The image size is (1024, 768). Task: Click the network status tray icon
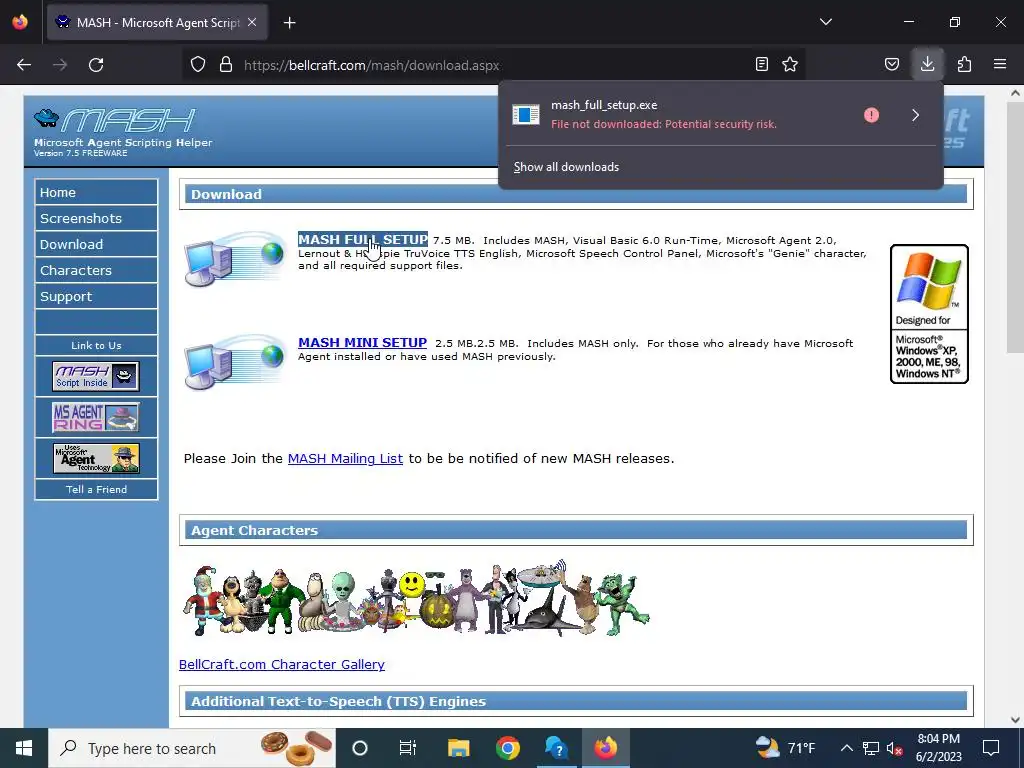pyautogui.click(x=871, y=748)
